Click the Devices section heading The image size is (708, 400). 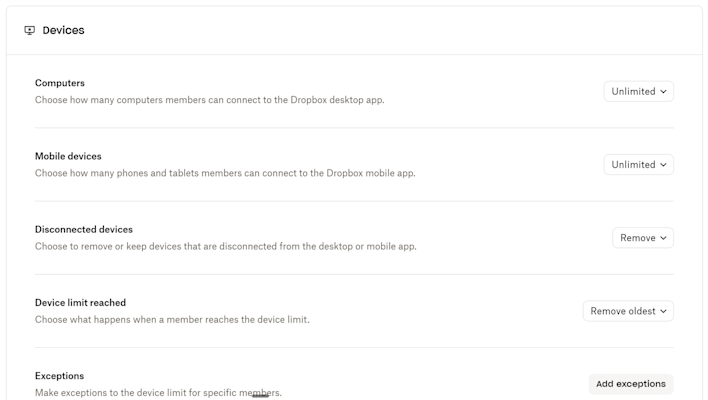point(63,30)
